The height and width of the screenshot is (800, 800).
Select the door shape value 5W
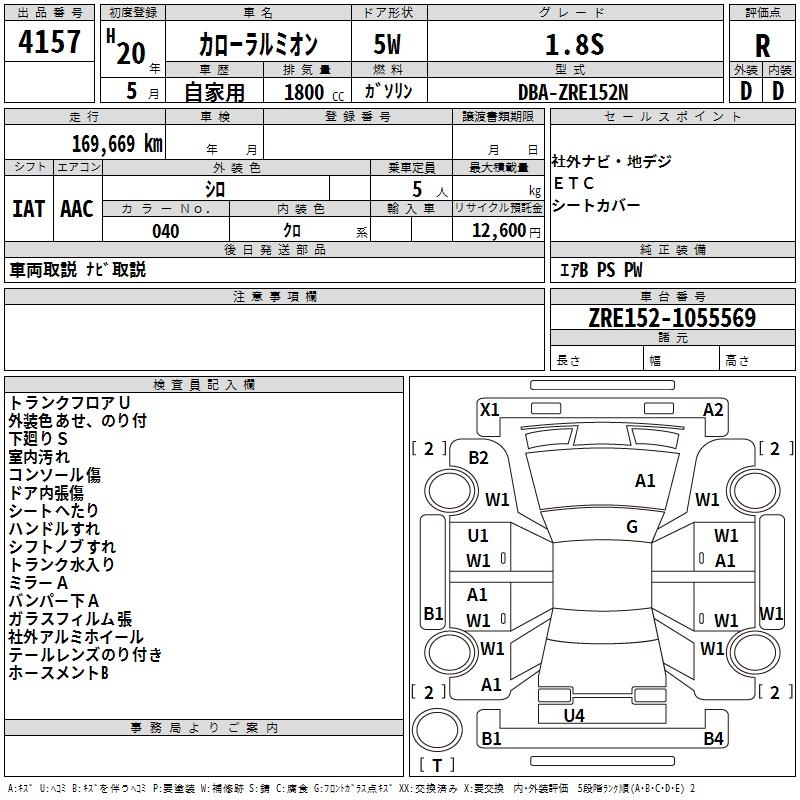(x=388, y=44)
